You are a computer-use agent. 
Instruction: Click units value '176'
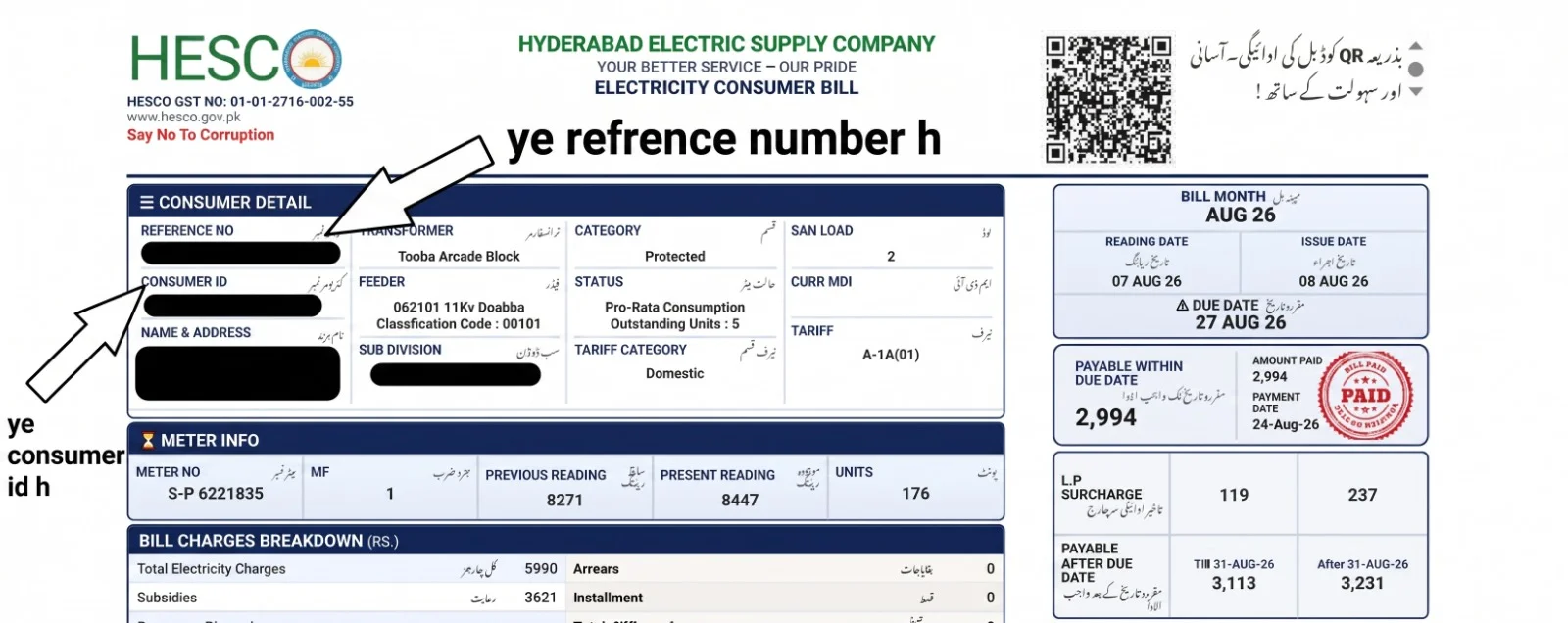tap(915, 494)
